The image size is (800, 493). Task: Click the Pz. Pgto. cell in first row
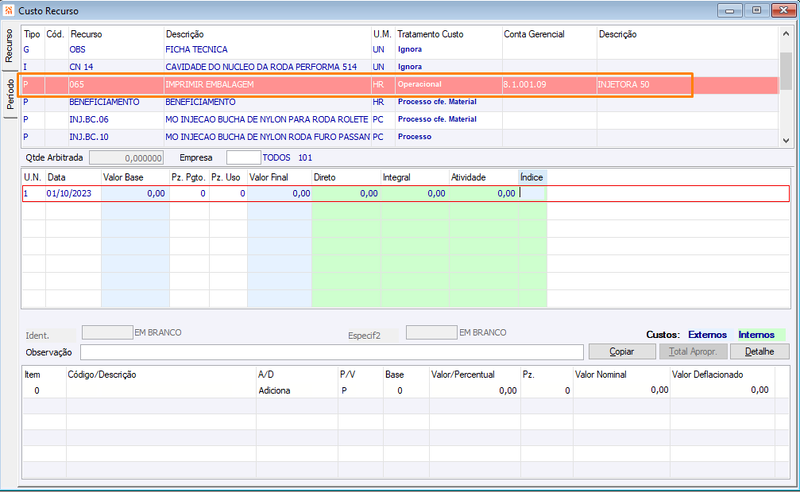tap(189, 193)
